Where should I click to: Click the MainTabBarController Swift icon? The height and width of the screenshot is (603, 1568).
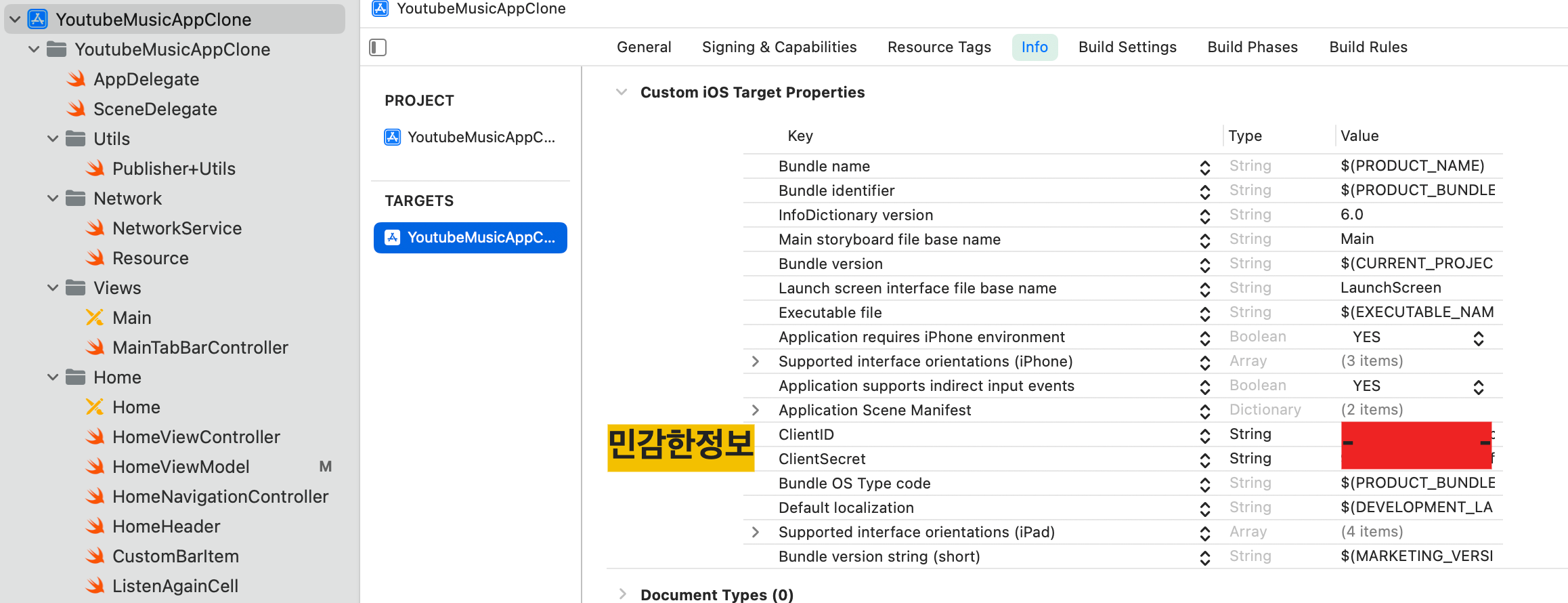tap(95, 347)
